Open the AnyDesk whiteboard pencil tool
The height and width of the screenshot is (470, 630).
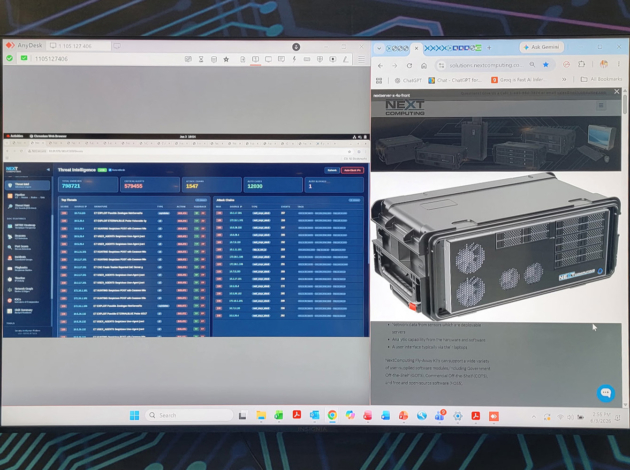point(345,59)
